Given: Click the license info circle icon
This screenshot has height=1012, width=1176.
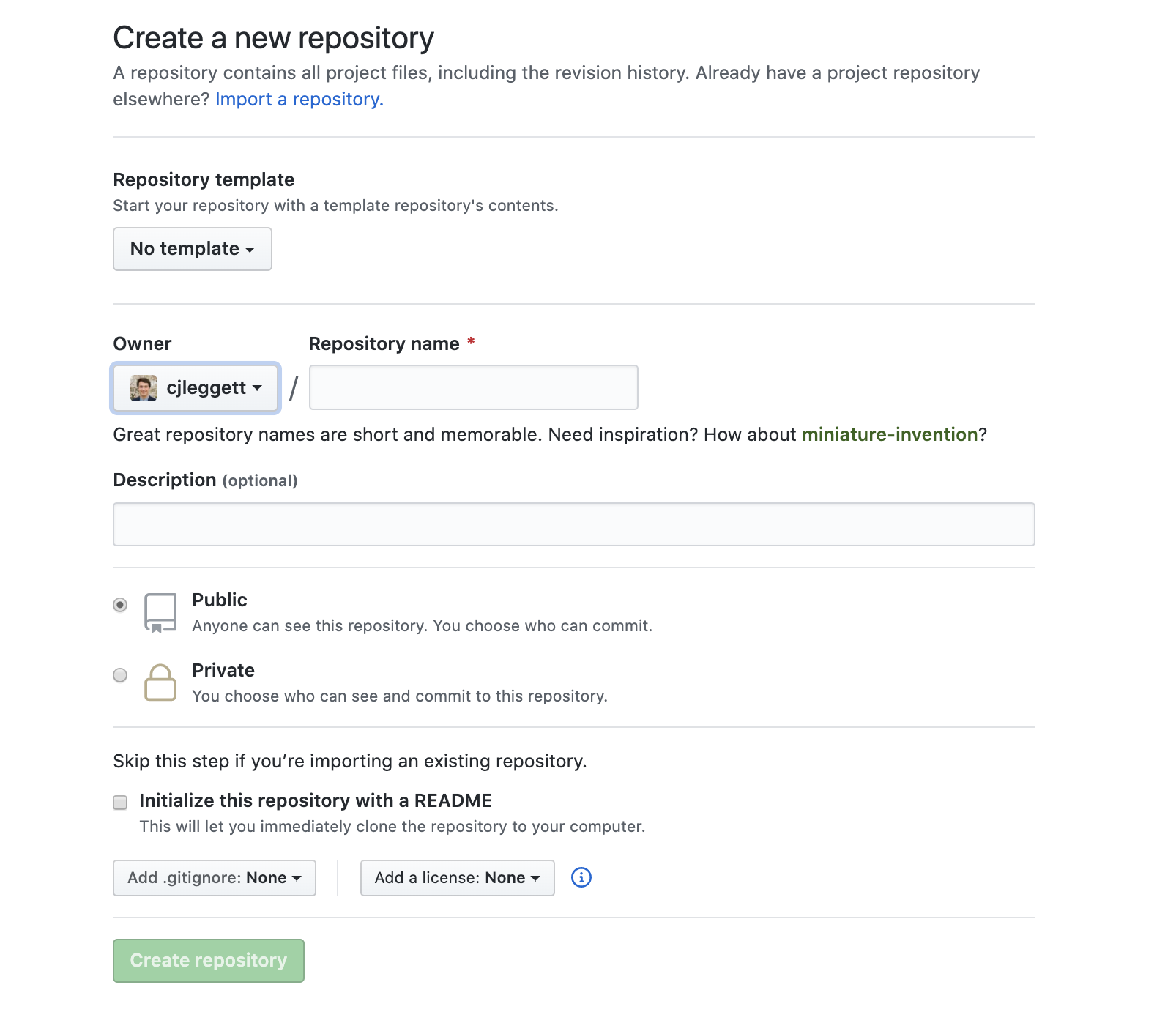Looking at the screenshot, I should (581, 877).
